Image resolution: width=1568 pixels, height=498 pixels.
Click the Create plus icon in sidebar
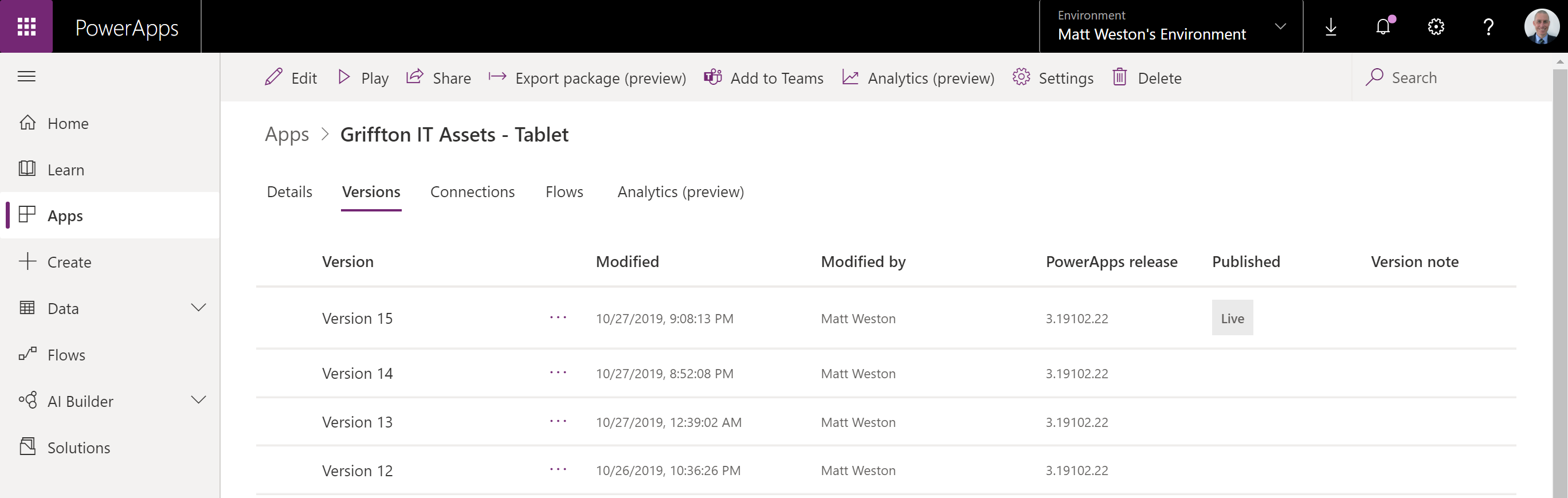coord(28,261)
